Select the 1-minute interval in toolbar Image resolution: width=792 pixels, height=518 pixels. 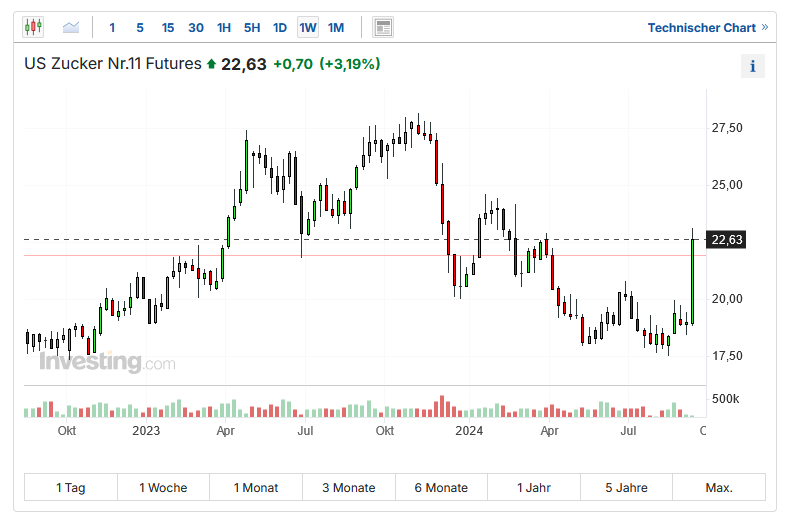click(112, 27)
